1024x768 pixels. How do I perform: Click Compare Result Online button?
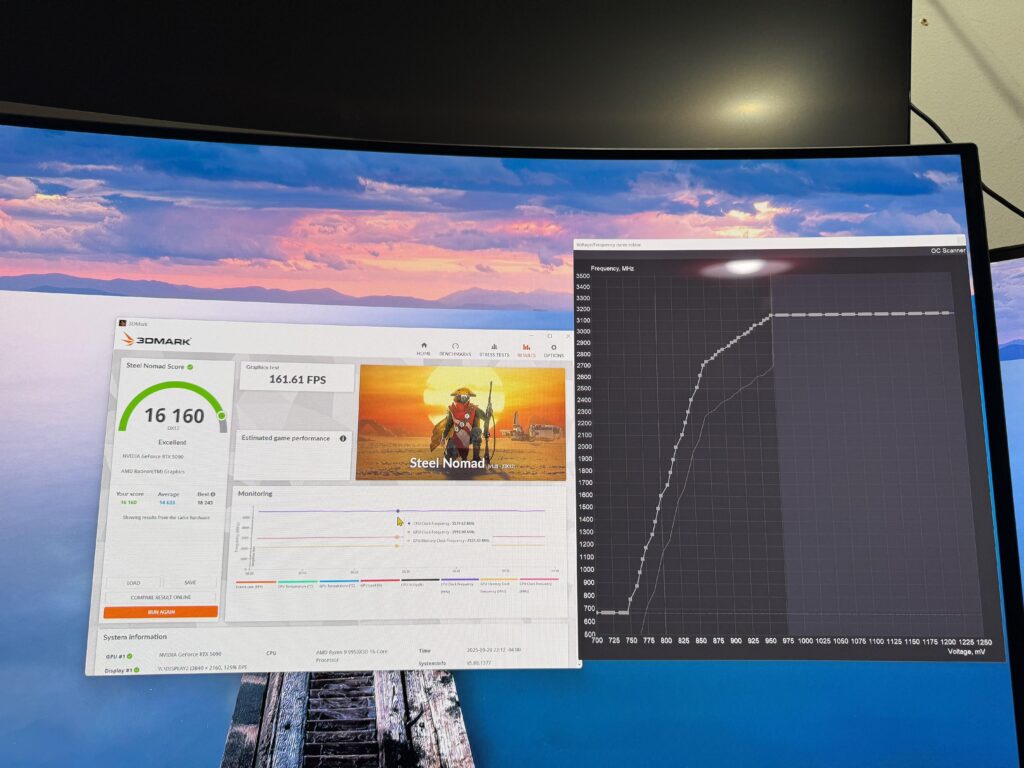[x=161, y=597]
